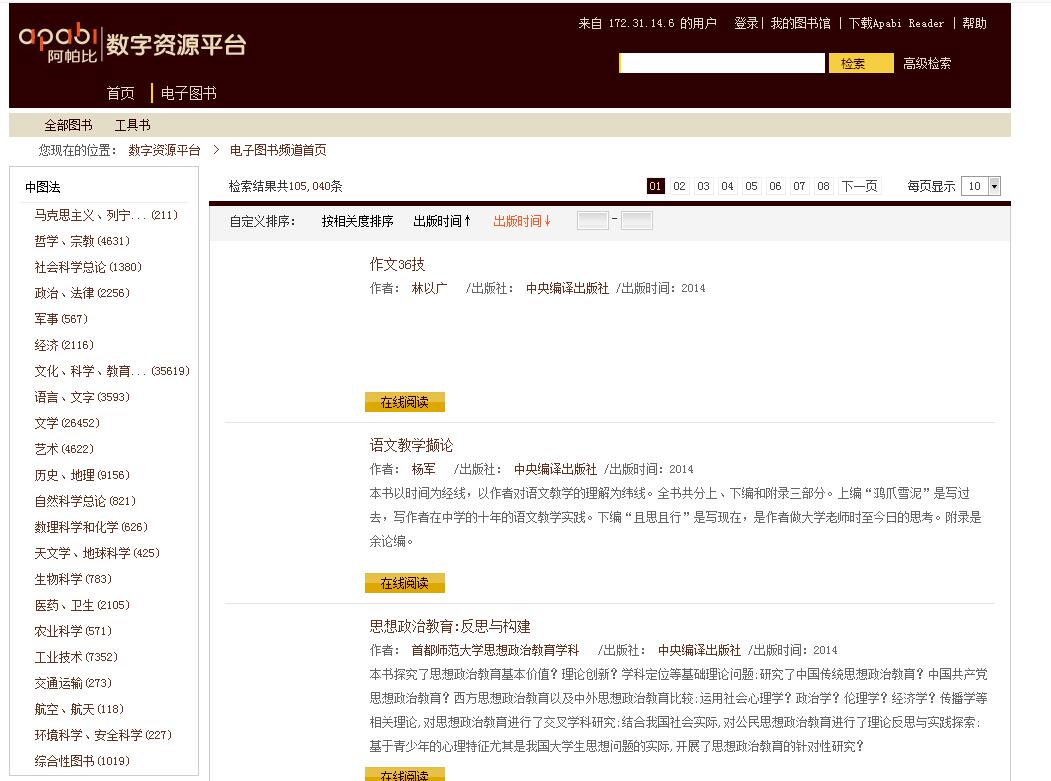Click 下载Apabi Reader link
This screenshot has width=1051, height=781.
(896, 23)
